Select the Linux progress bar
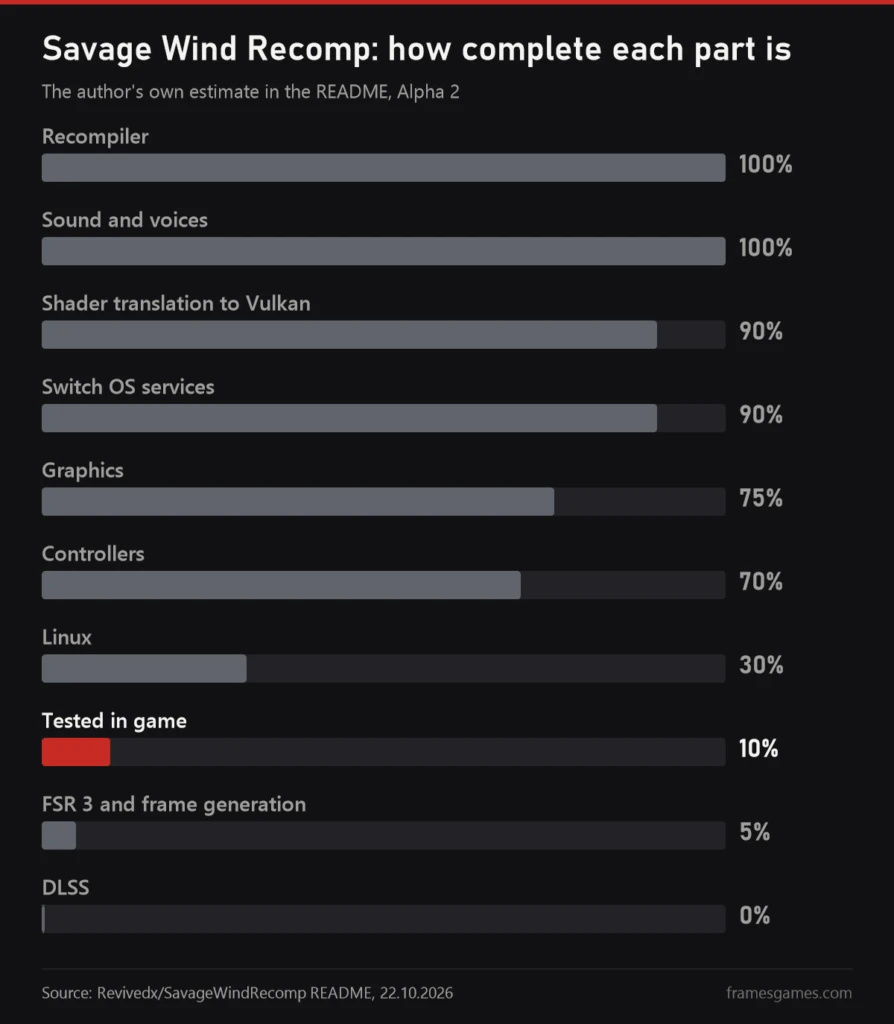The image size is (894, 1024). tap(383, 669)
